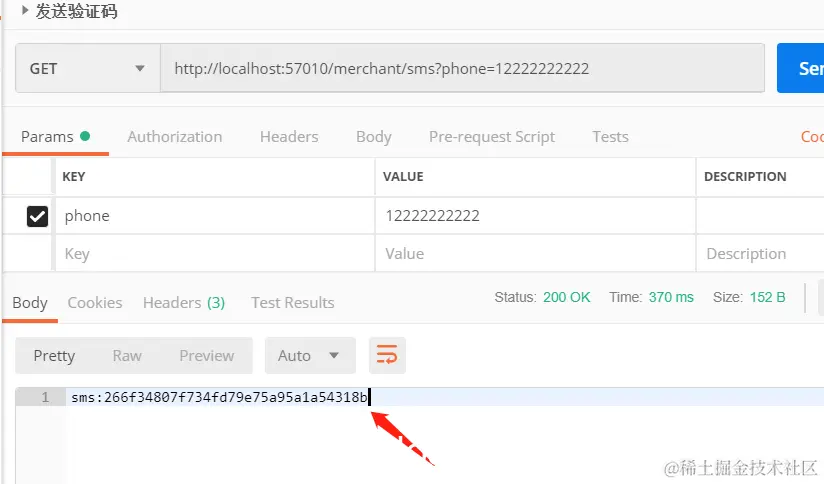Click the DESCRIPTION column header
The image size is (824, 484).
click(x=745, y=177)
